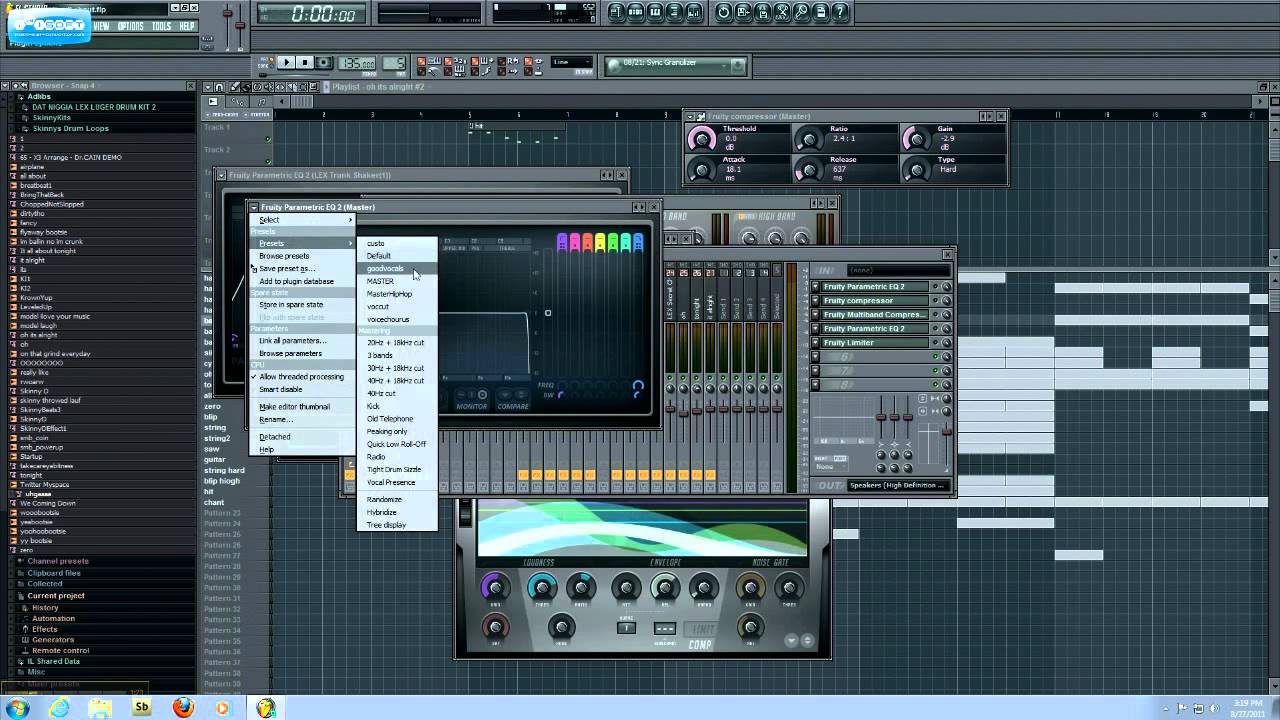
Task: Click COMP button in Maximus plugin
Action: tap(700, 645)
